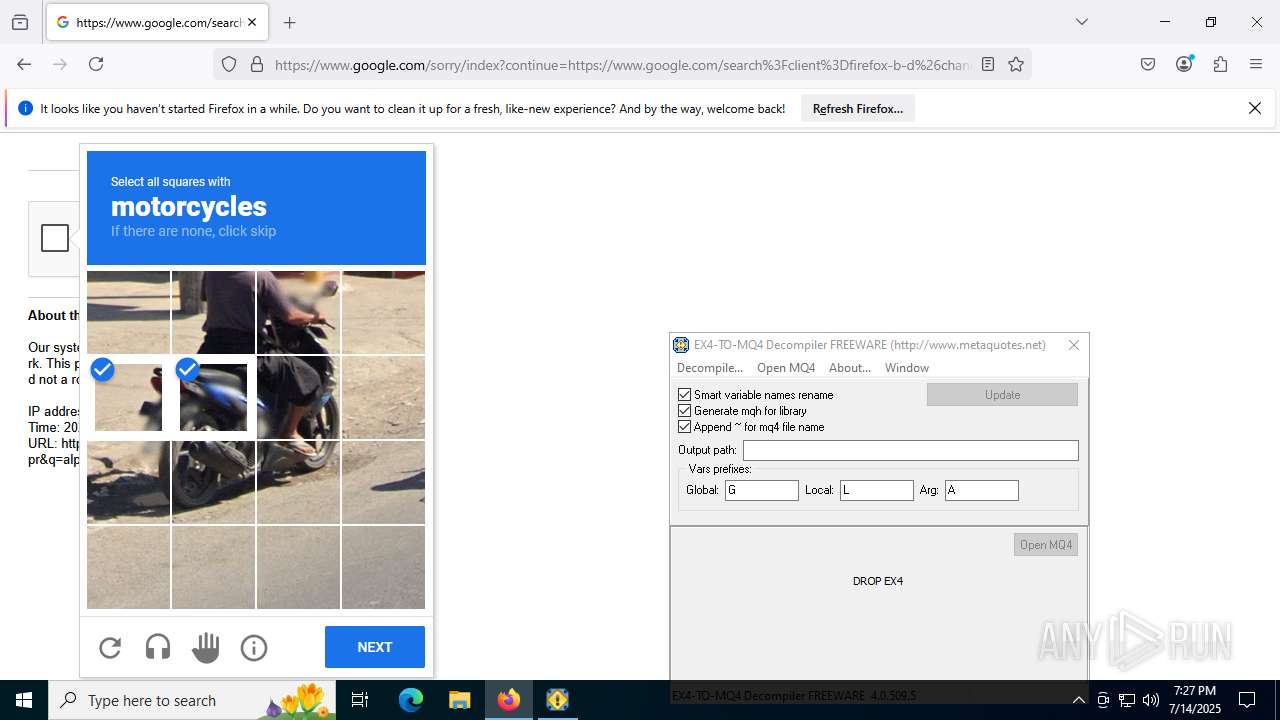Open the extensions puzzle icon

click(x=1220, y=64)
